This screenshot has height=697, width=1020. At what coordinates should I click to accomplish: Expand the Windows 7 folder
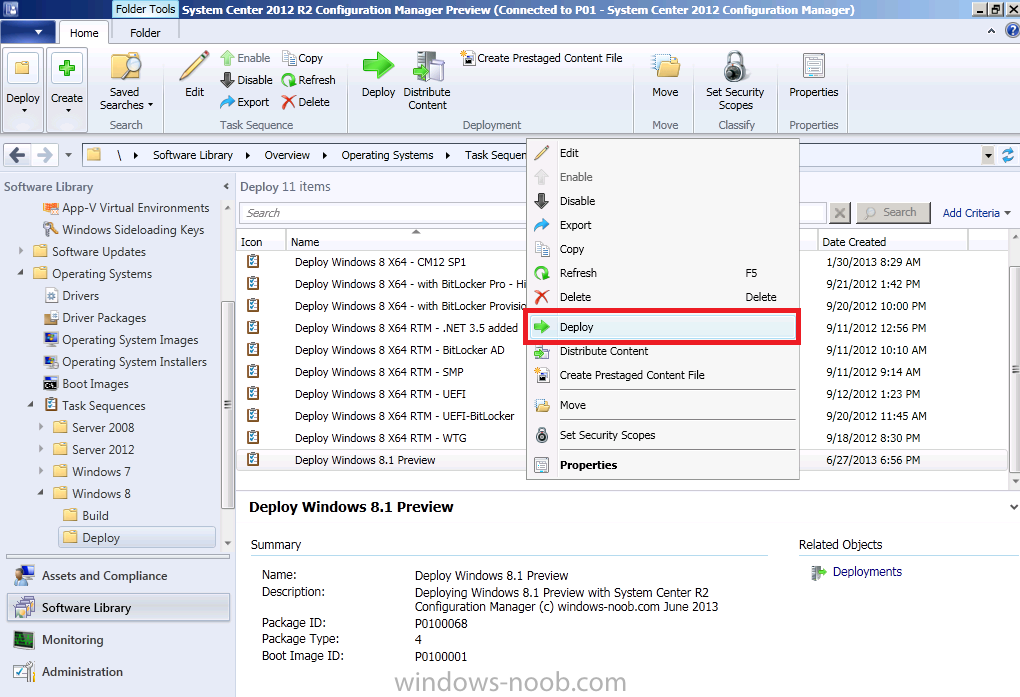41,471
